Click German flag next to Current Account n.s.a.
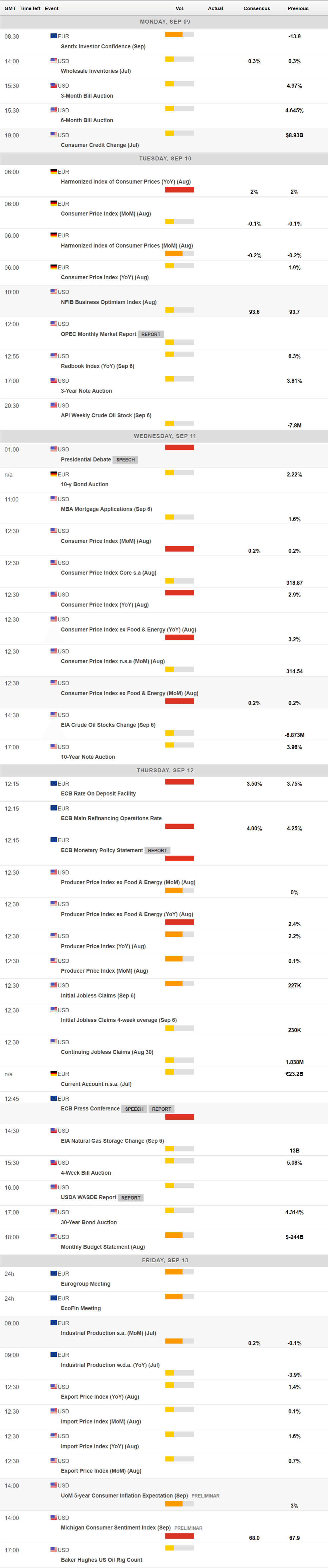 pyautogui.click(x=54, y=1074)
